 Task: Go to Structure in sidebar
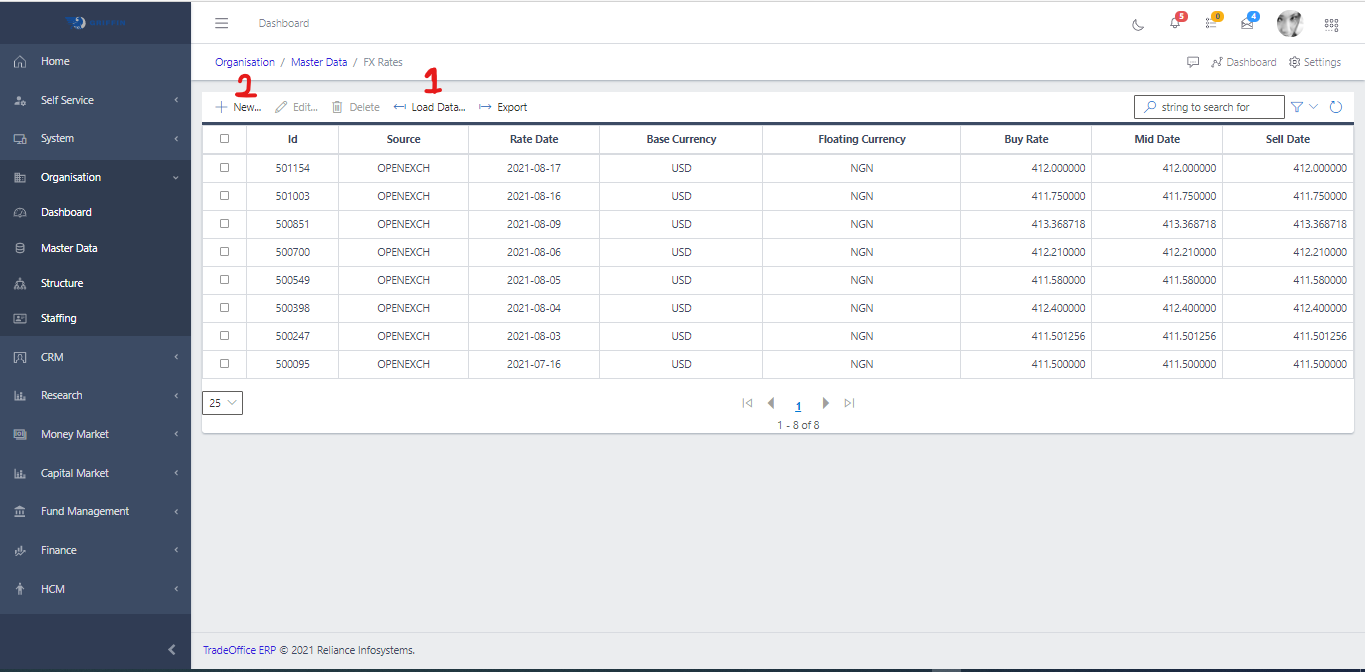click(x=62, y=283)
